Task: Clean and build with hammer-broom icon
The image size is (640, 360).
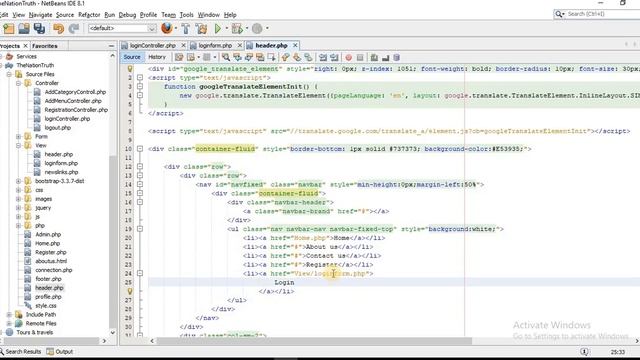Action: click(201, 28)
